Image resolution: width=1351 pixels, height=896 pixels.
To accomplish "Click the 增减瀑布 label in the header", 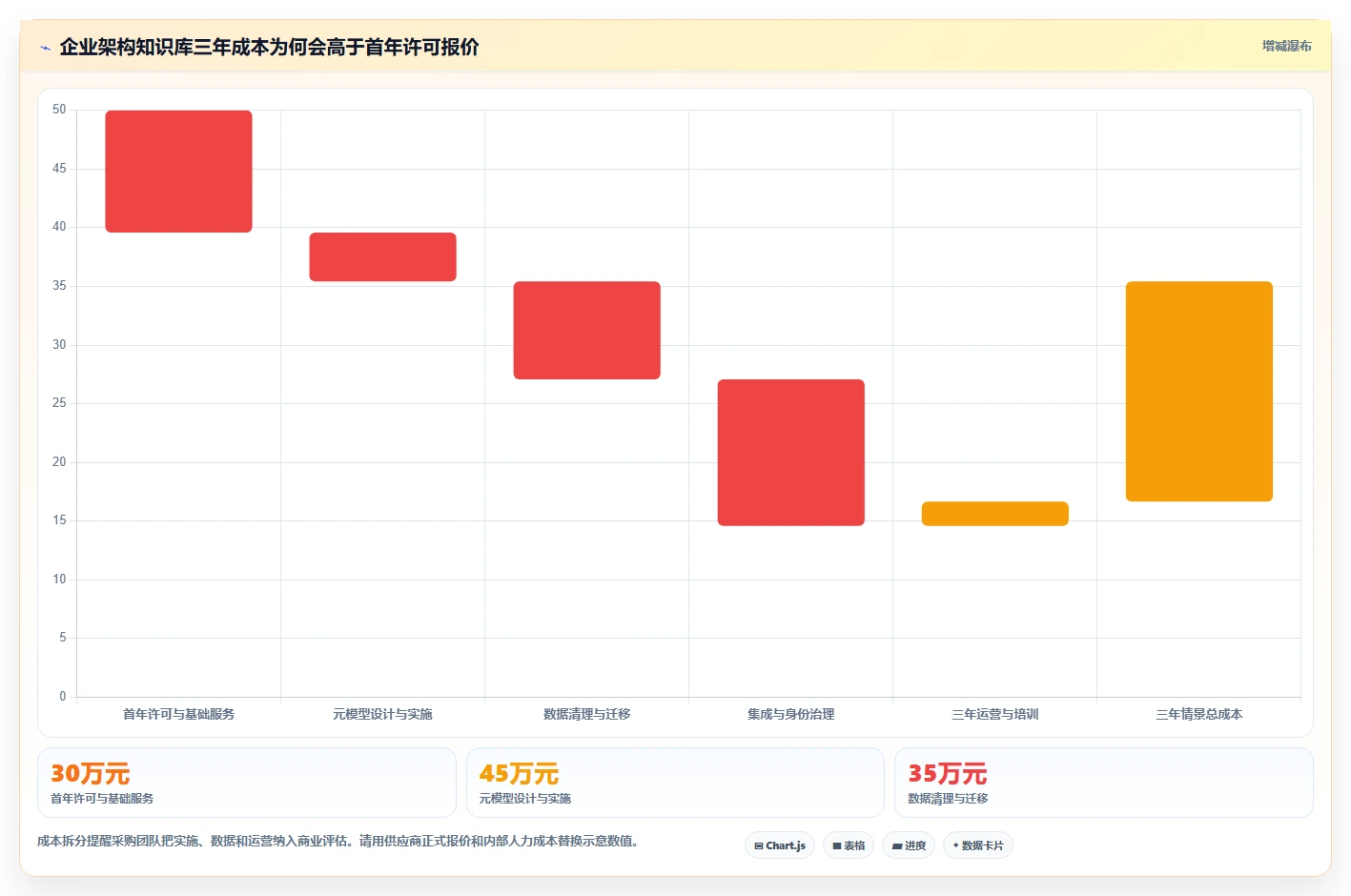I will click(x=1286, y=46).
